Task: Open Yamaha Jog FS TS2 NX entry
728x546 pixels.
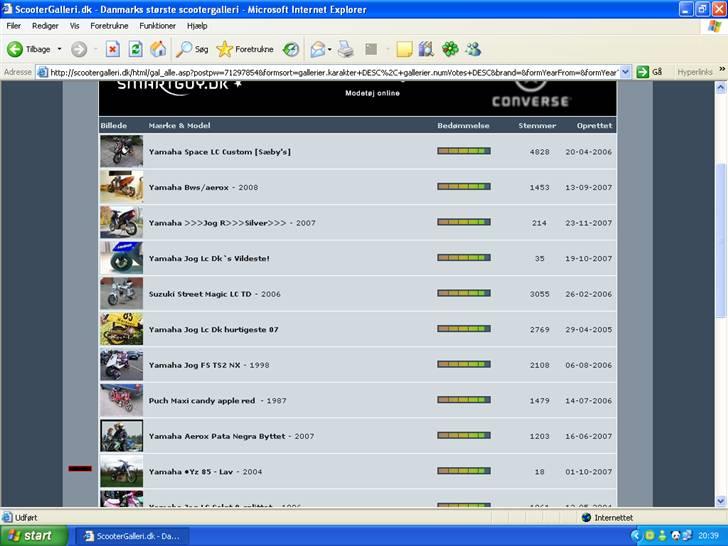Action: [x=208, y=365]
